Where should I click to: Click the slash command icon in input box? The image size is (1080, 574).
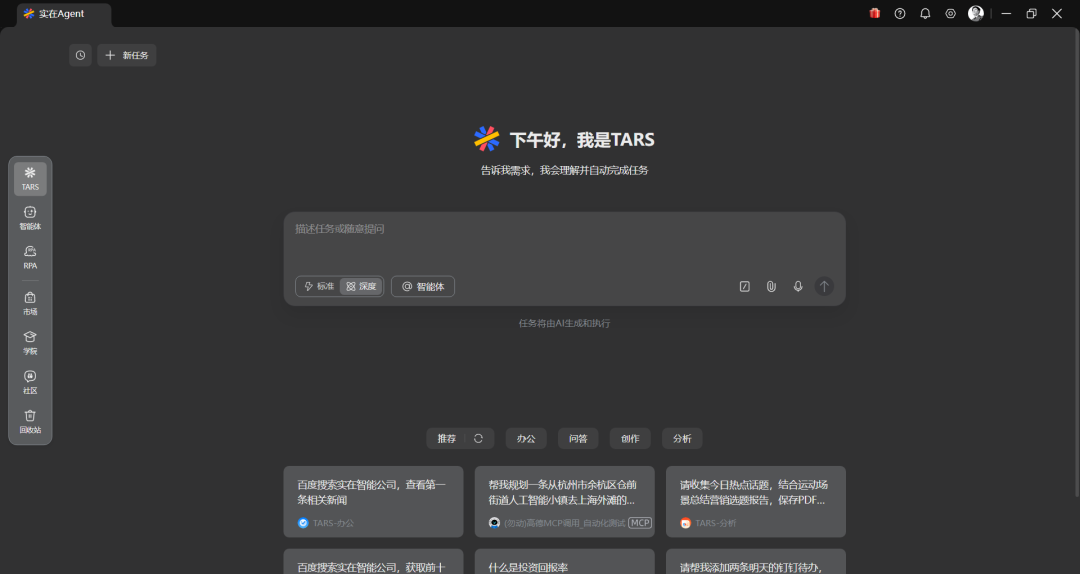(x=745, y=286)
